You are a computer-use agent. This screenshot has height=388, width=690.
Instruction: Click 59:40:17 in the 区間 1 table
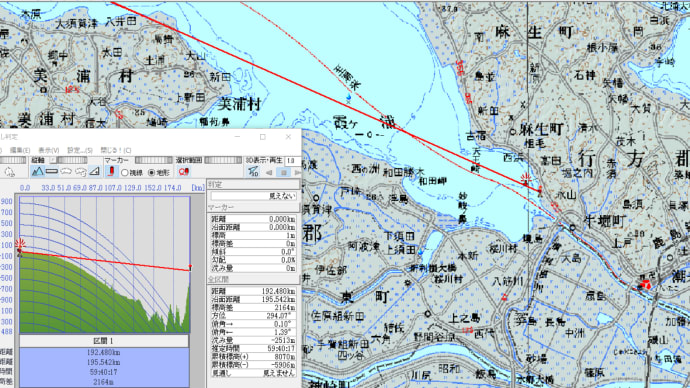tap(104, 372)
